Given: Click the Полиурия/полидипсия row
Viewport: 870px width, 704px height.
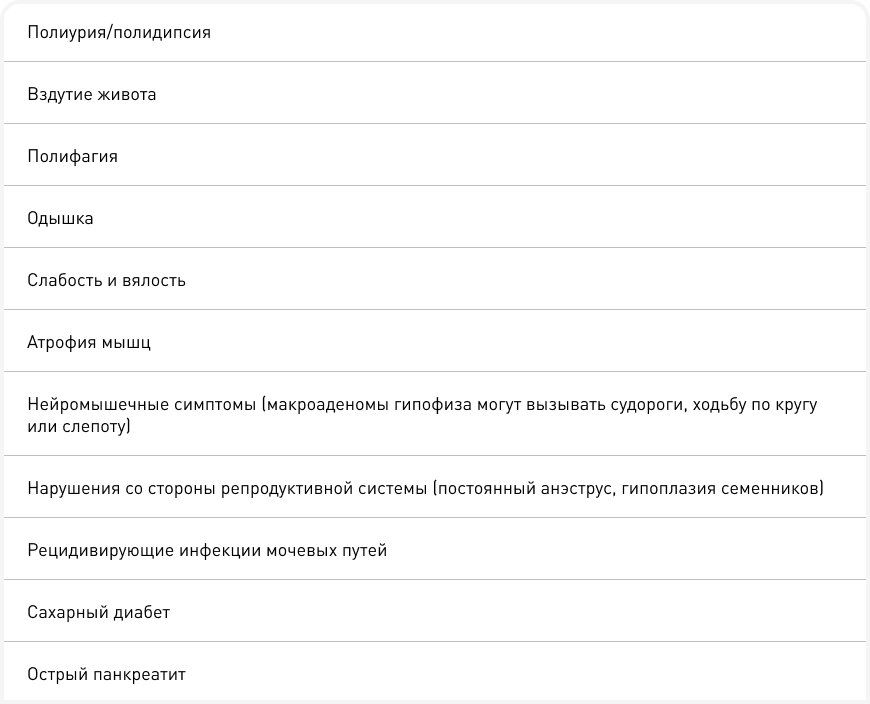Looking at the screenshot, I should pos(118,32).
